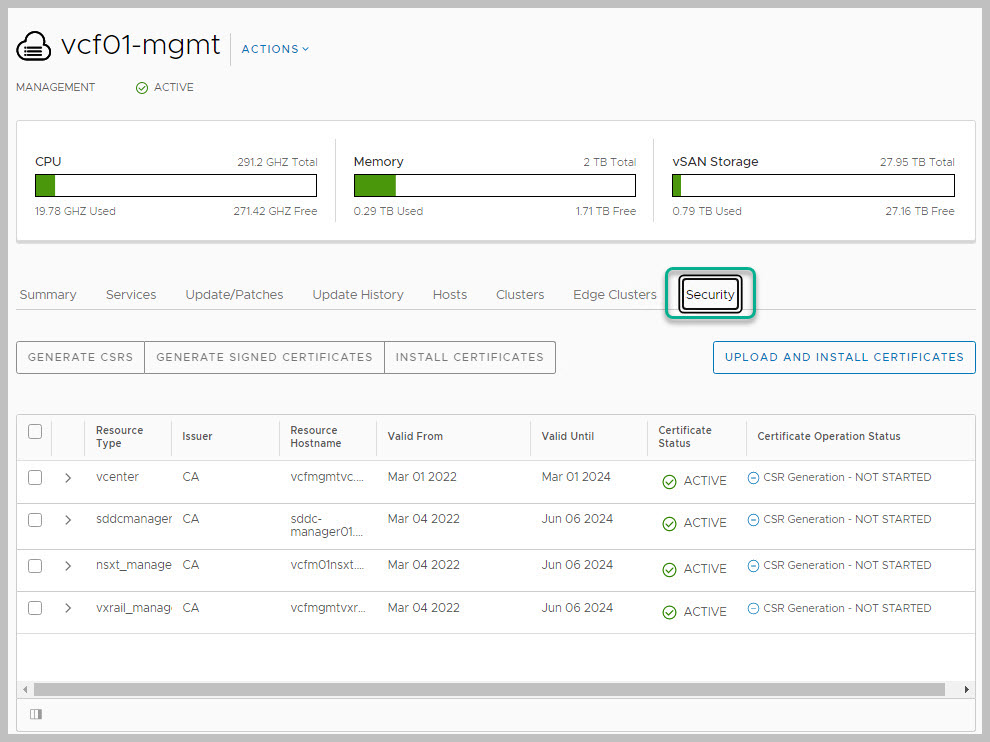Open the Update/Patches tab
This screenshot has width=990, height=742.
point(234,295)
